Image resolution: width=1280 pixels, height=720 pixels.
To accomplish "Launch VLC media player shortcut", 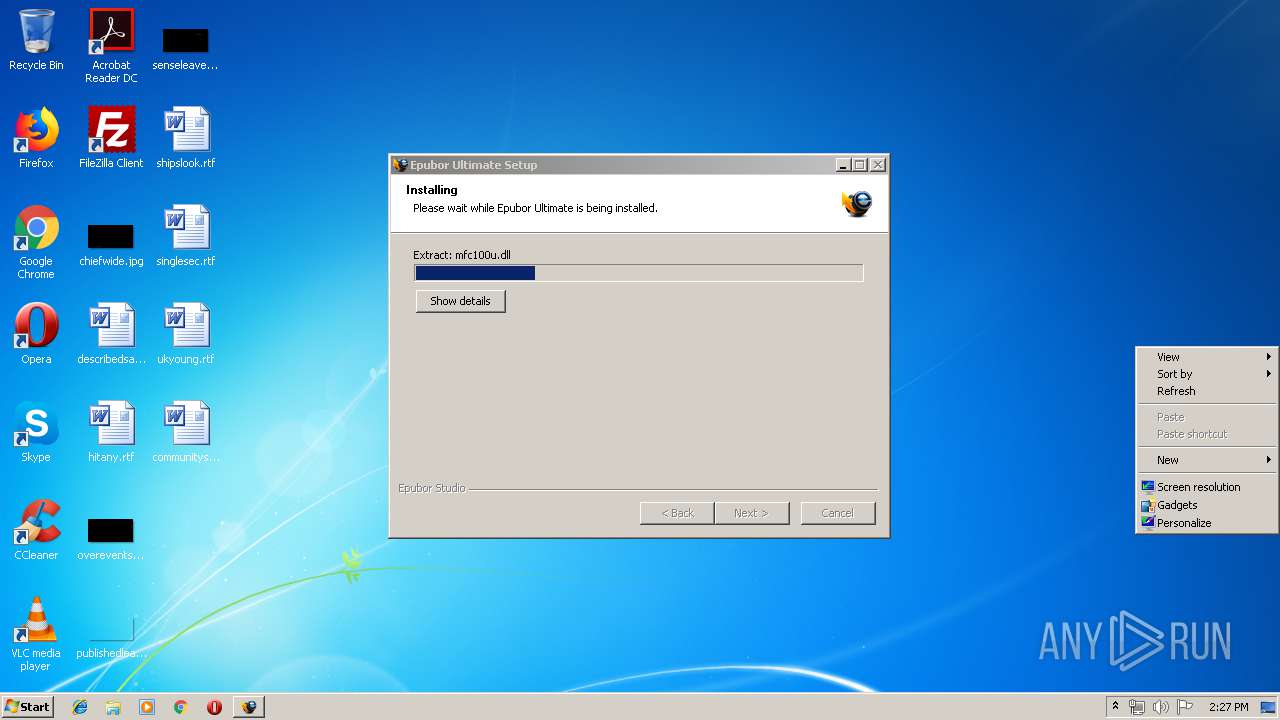I will coord(36,634).
